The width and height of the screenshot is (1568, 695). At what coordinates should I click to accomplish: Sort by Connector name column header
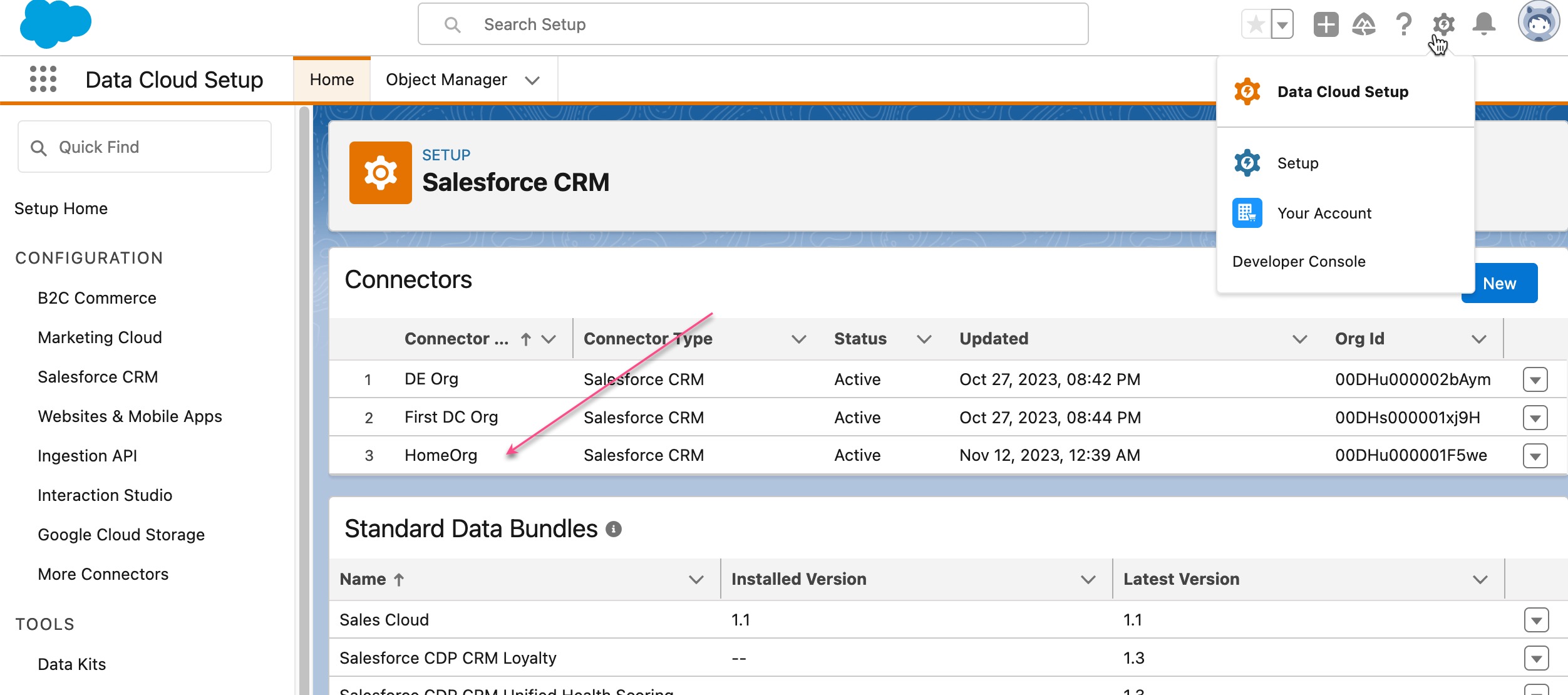456,339
